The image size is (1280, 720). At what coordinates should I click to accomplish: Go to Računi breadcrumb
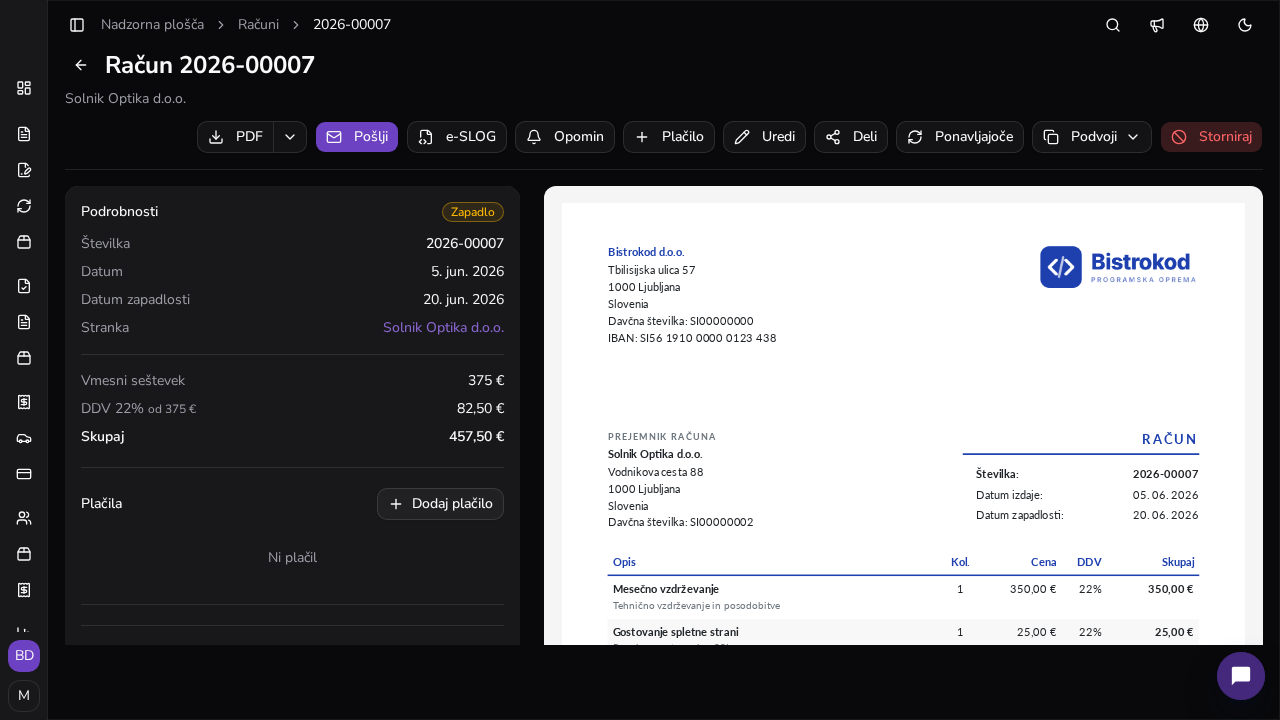258,24
